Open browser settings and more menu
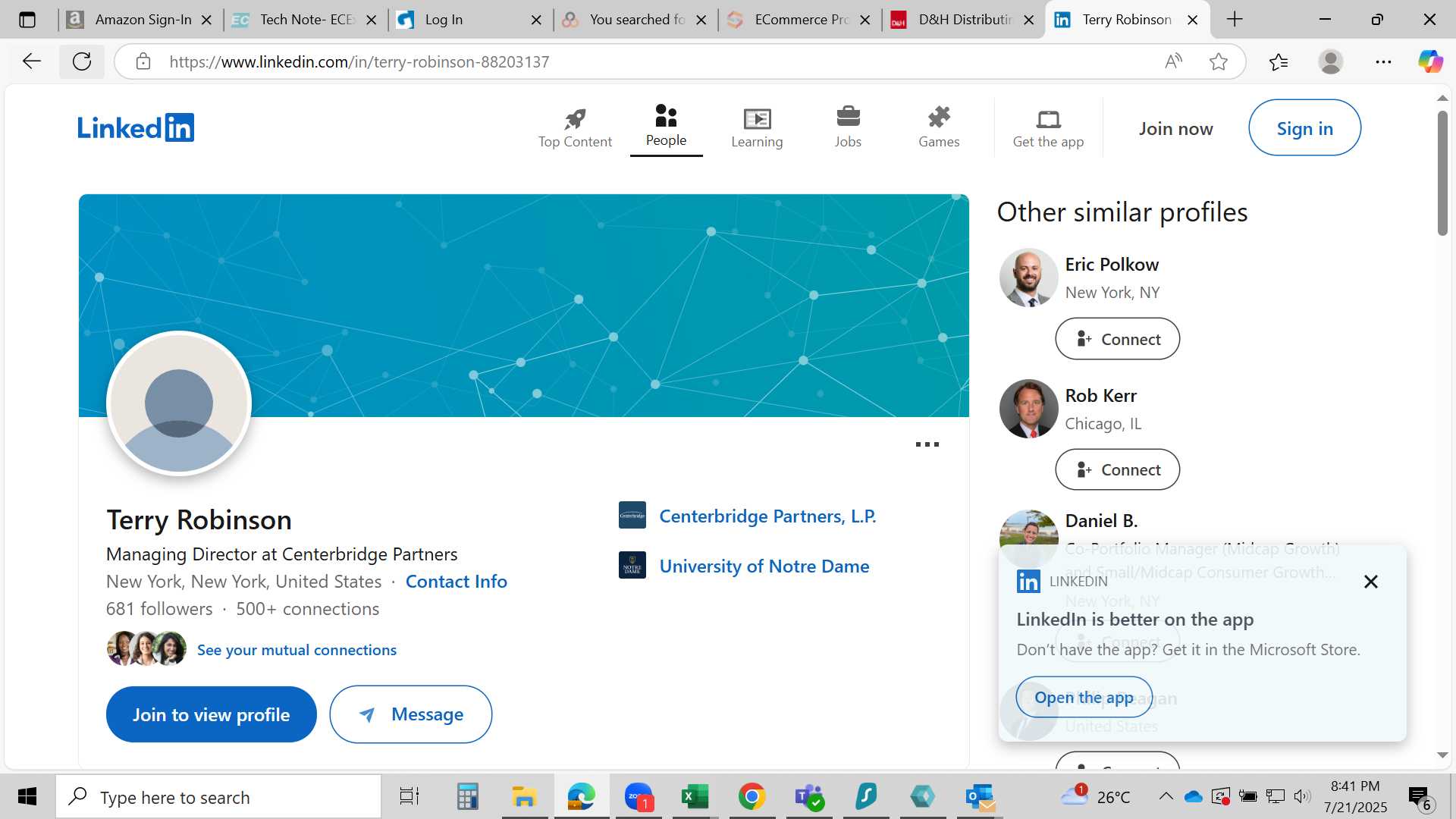This screenshot has width=1456, height=819. pos(1383,61)
